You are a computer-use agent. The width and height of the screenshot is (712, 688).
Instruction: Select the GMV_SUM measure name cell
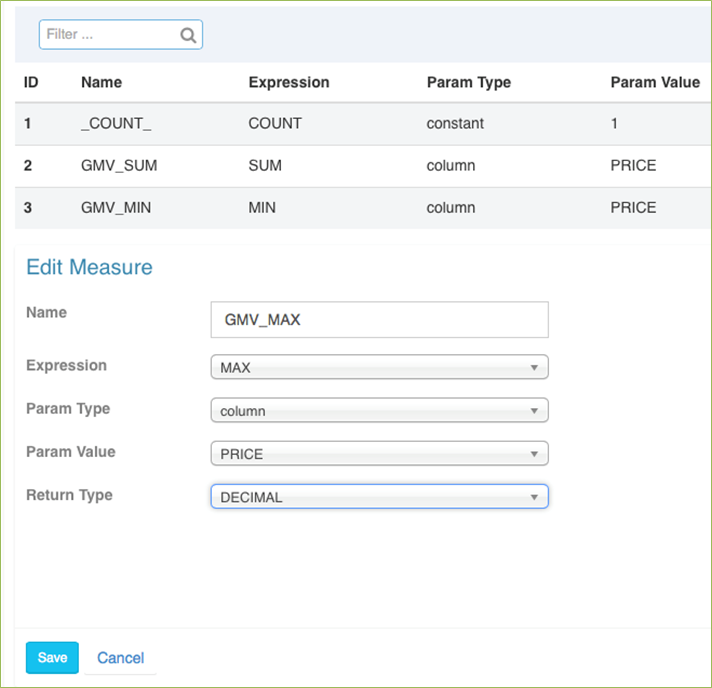coord(119,165)
